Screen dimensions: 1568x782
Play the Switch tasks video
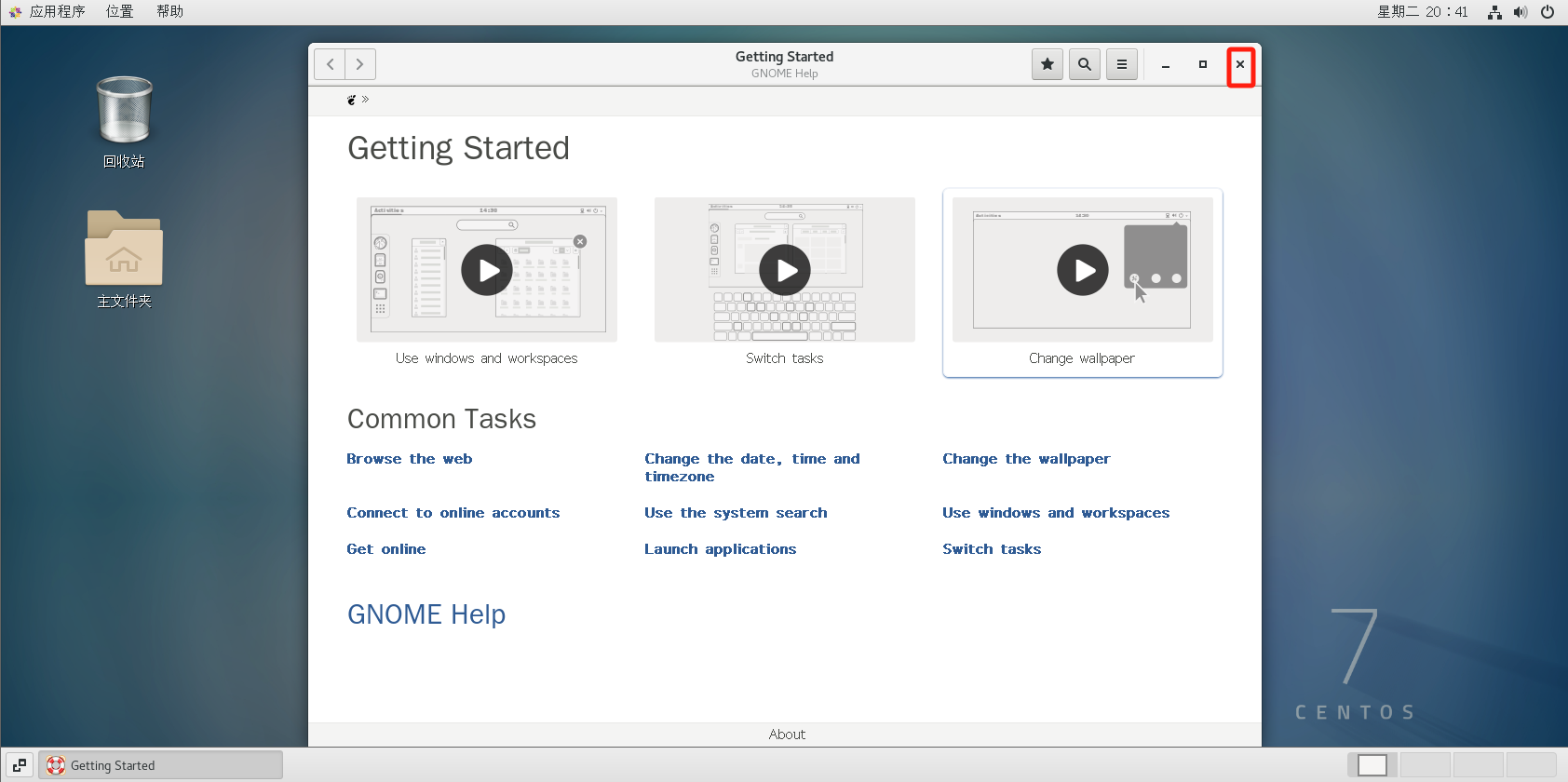pyautogui.click(x=785, y=270)
